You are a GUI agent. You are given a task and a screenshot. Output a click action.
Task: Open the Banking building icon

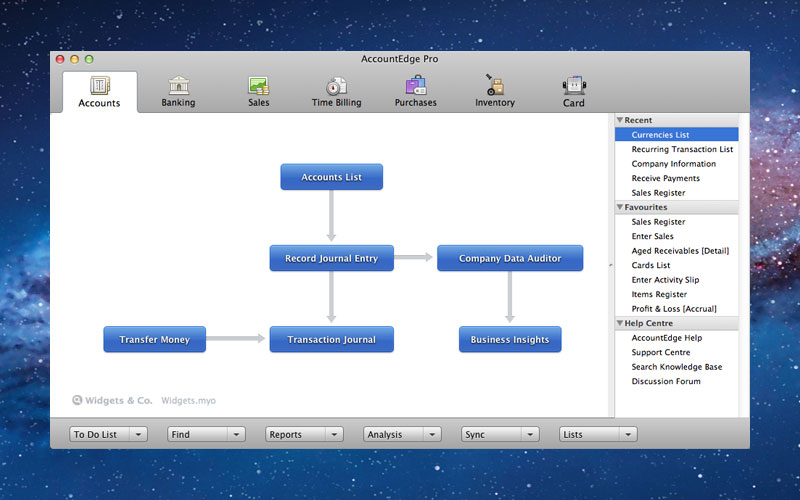point(179,85)
